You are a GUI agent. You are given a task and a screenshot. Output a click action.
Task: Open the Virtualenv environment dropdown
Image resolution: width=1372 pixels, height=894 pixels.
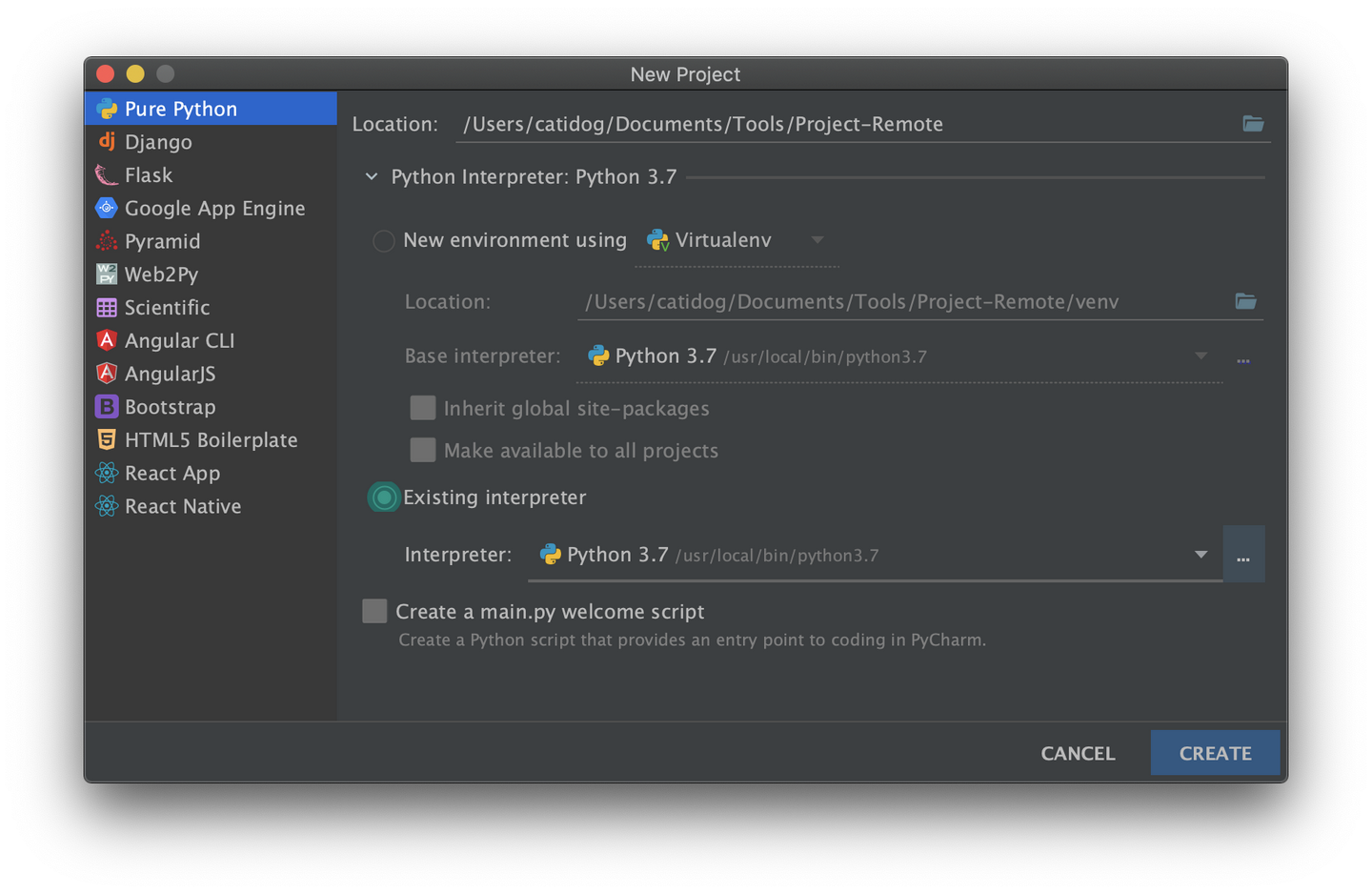tap(817, 240)
